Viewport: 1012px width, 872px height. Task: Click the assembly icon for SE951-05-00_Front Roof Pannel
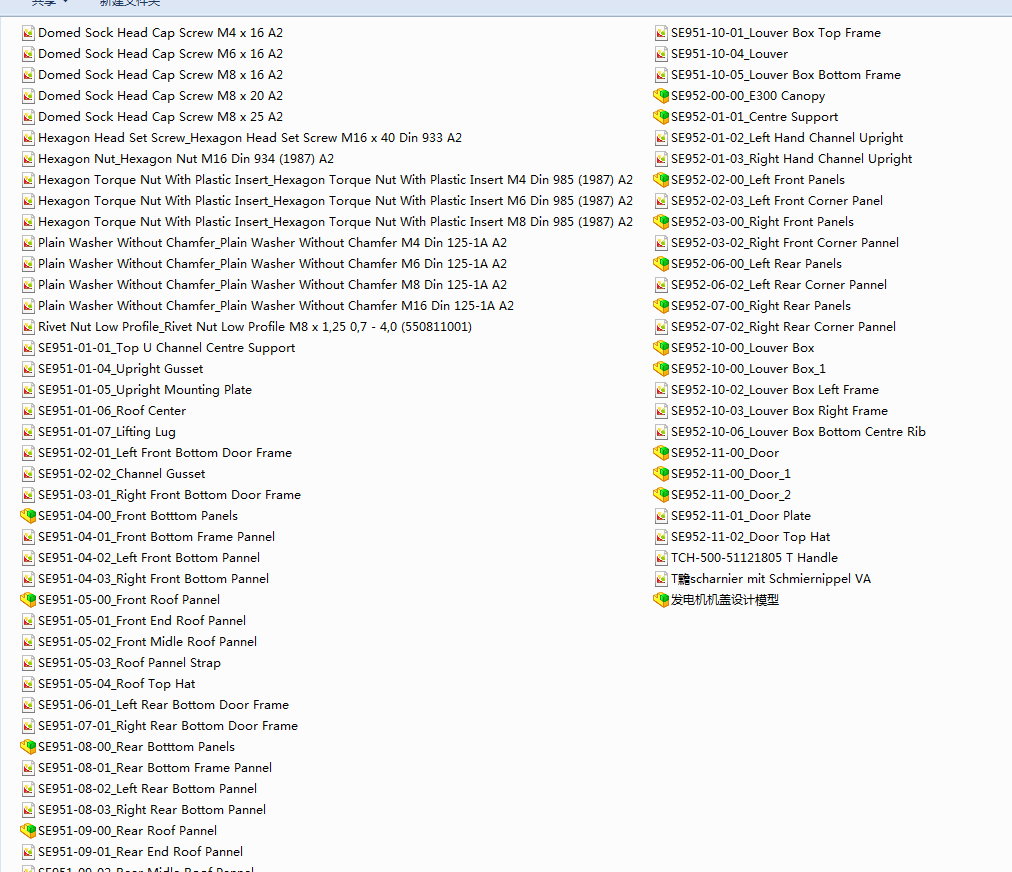coord(28,600)
